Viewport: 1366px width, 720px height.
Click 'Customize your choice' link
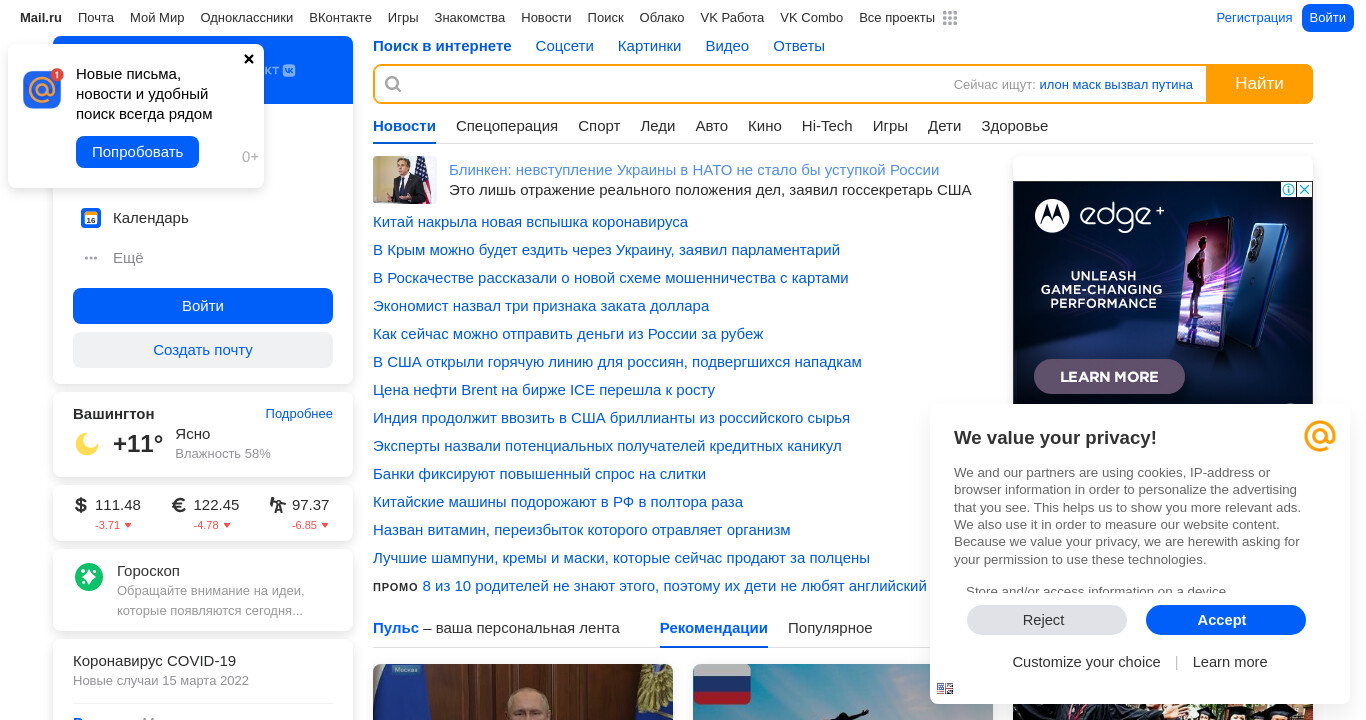[x=1086, y=662]
